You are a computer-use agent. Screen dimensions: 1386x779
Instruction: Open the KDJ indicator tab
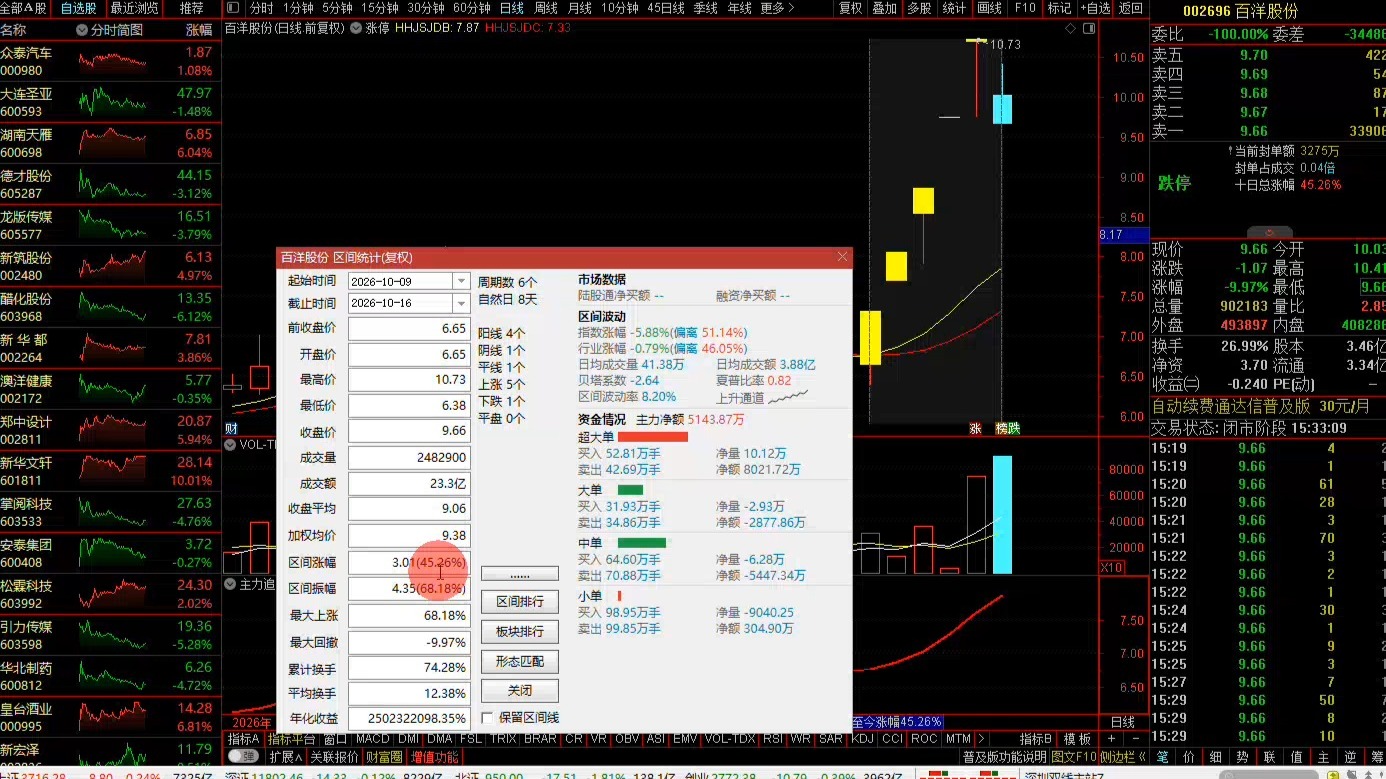pyautogui.click(x=862, y=739)
